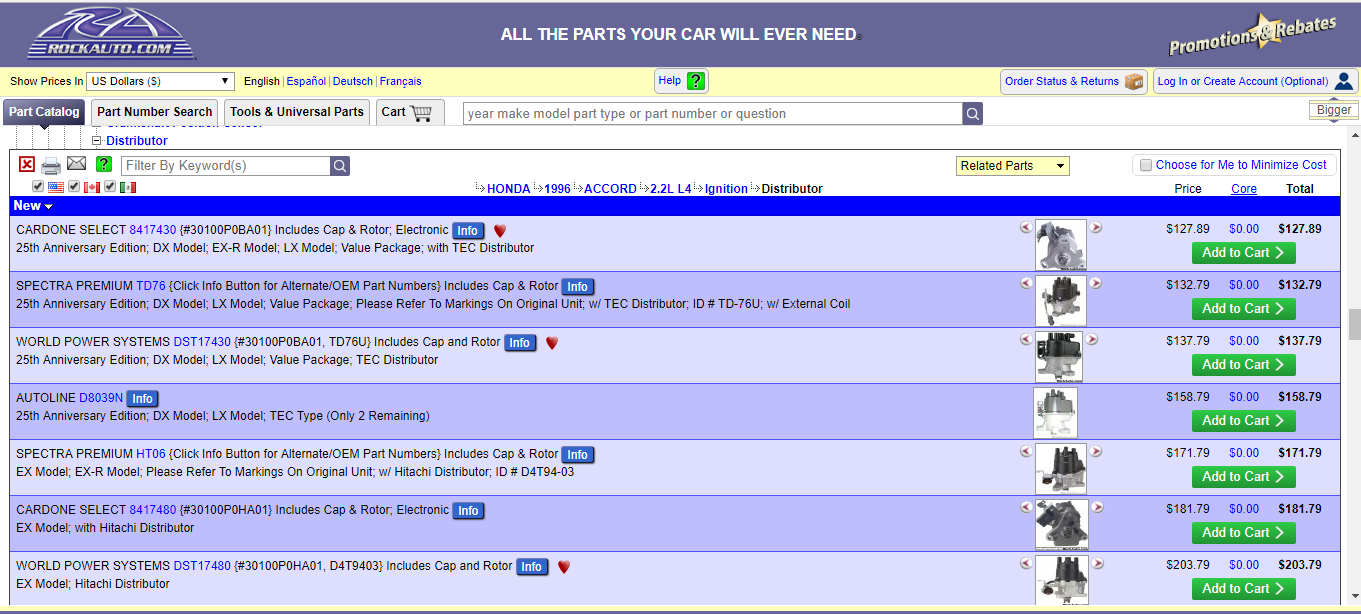Open the Related Parts dropdown
The width and height of the screenshot is (1361, 614).
[1013, 166]
